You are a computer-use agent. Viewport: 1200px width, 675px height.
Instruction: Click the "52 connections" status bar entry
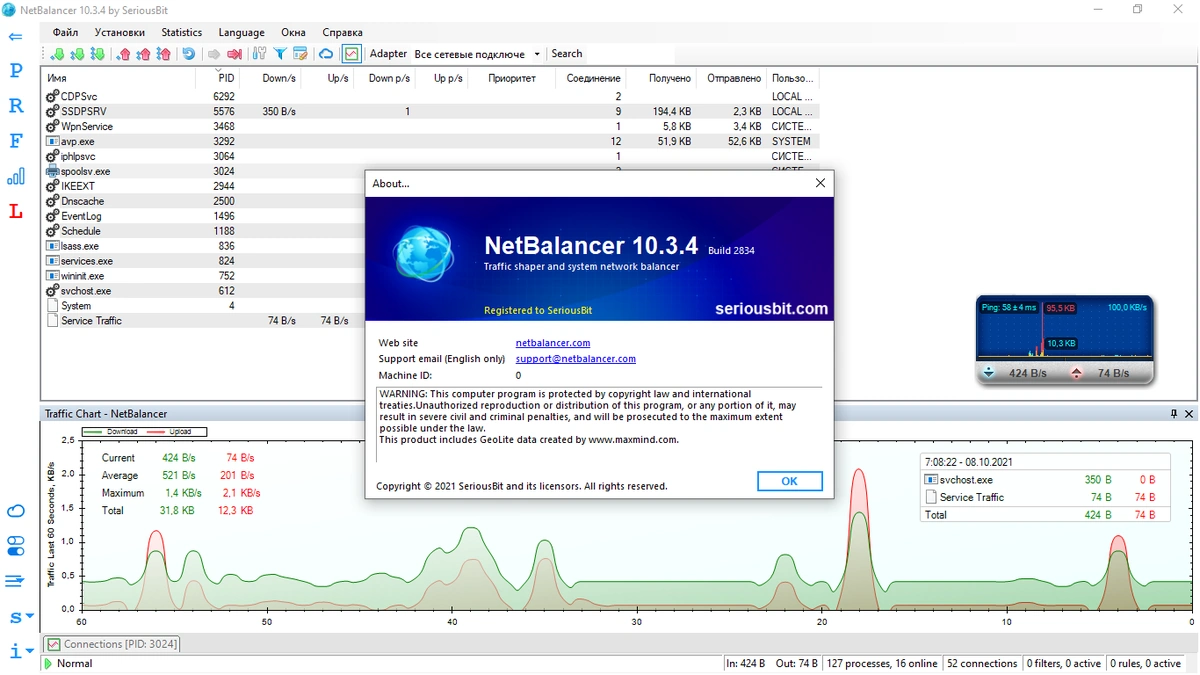click(982, 663)
